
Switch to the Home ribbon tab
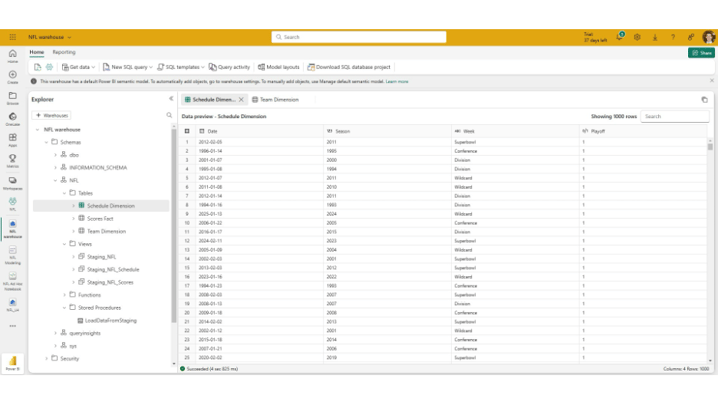pos(37,52)
